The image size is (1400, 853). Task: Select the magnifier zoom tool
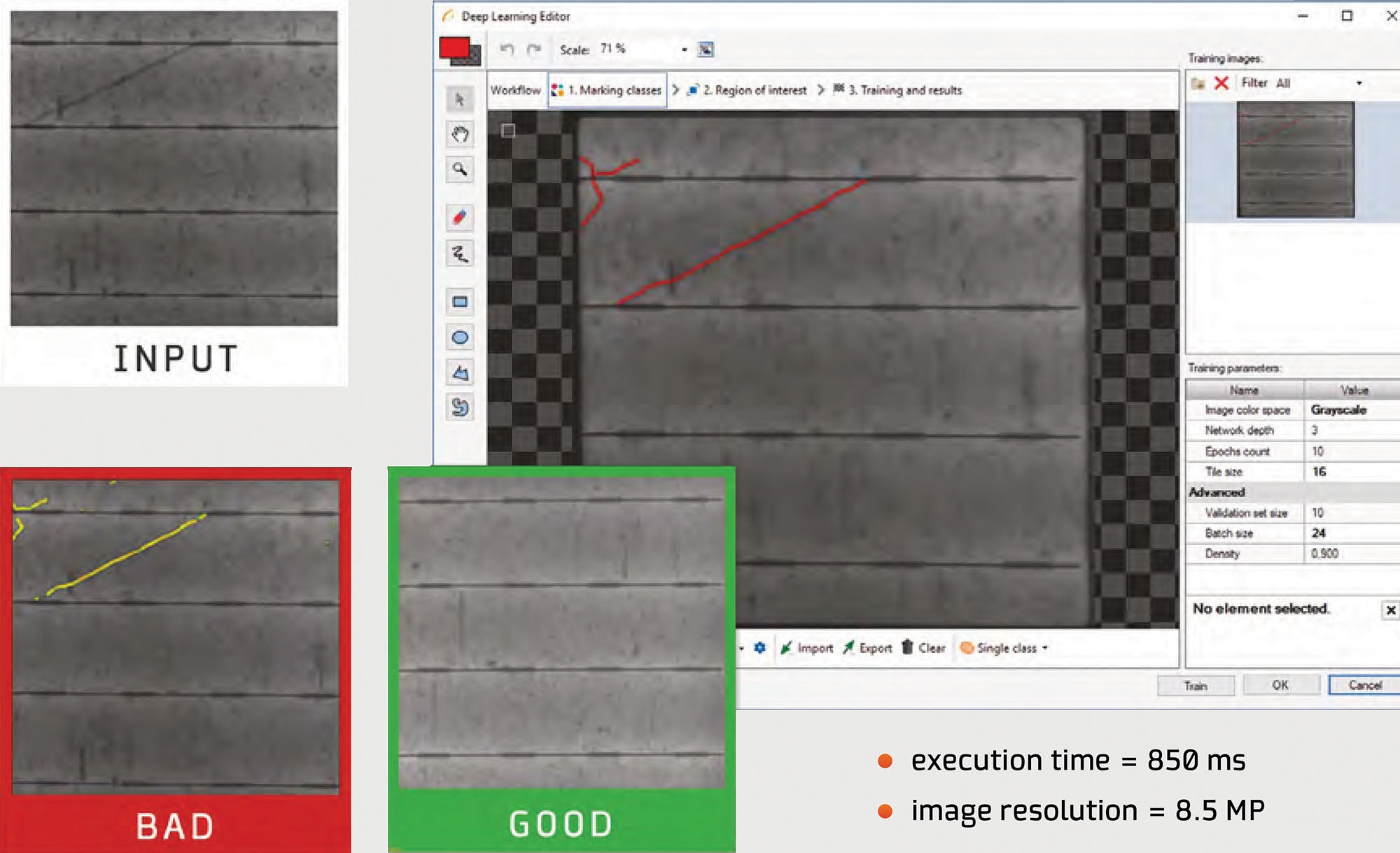(x=460, y=169)
